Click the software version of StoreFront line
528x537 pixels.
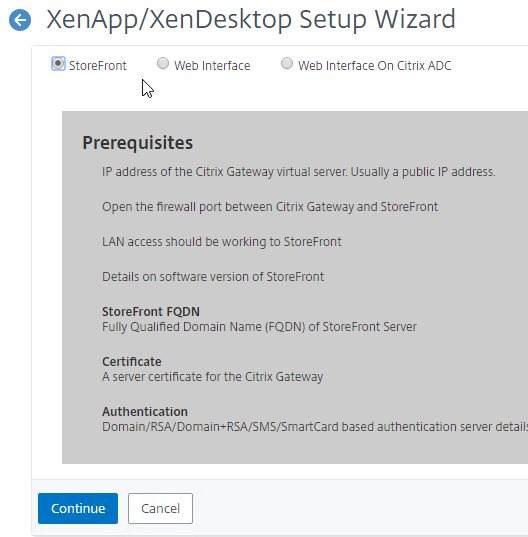(x=213, y=277)
